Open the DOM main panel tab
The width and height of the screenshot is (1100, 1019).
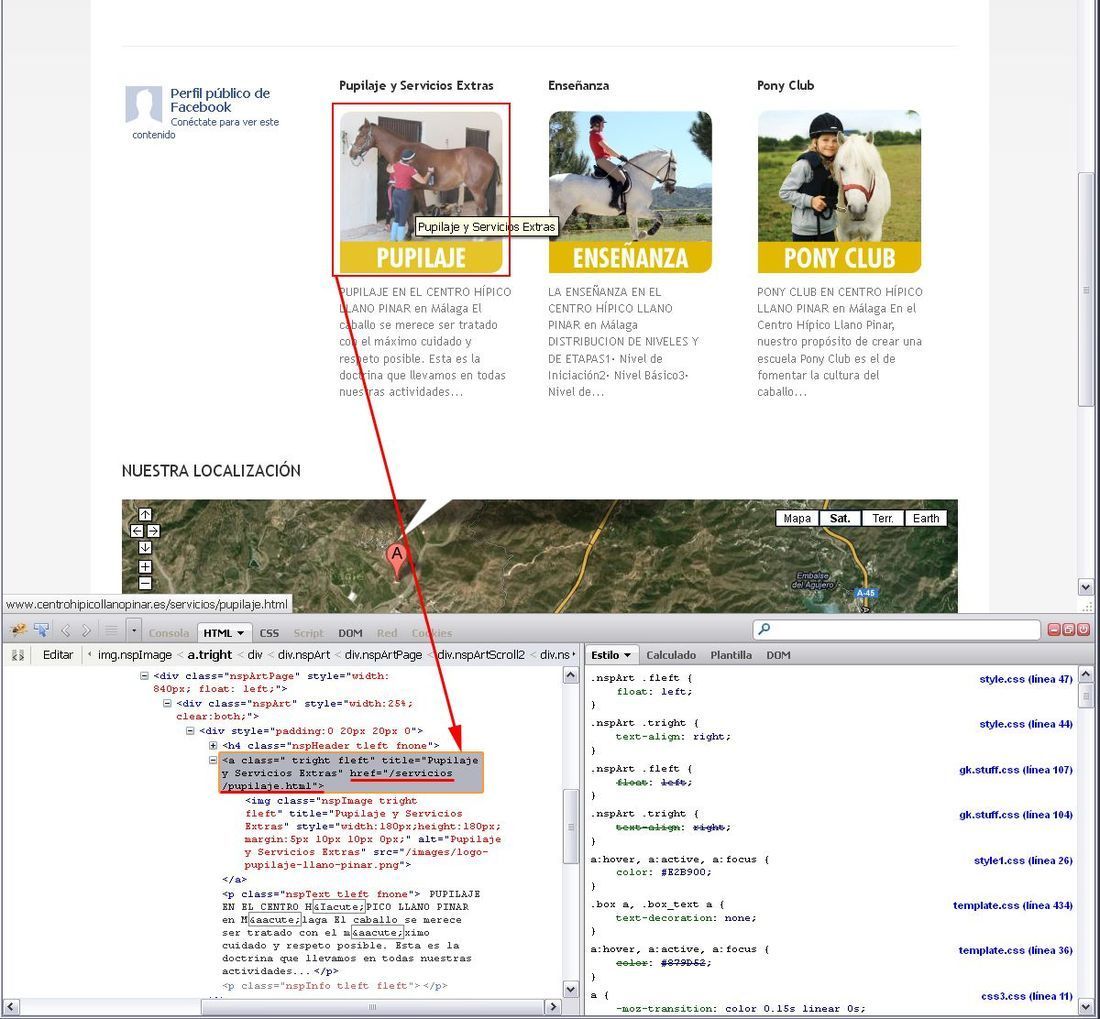350,633
